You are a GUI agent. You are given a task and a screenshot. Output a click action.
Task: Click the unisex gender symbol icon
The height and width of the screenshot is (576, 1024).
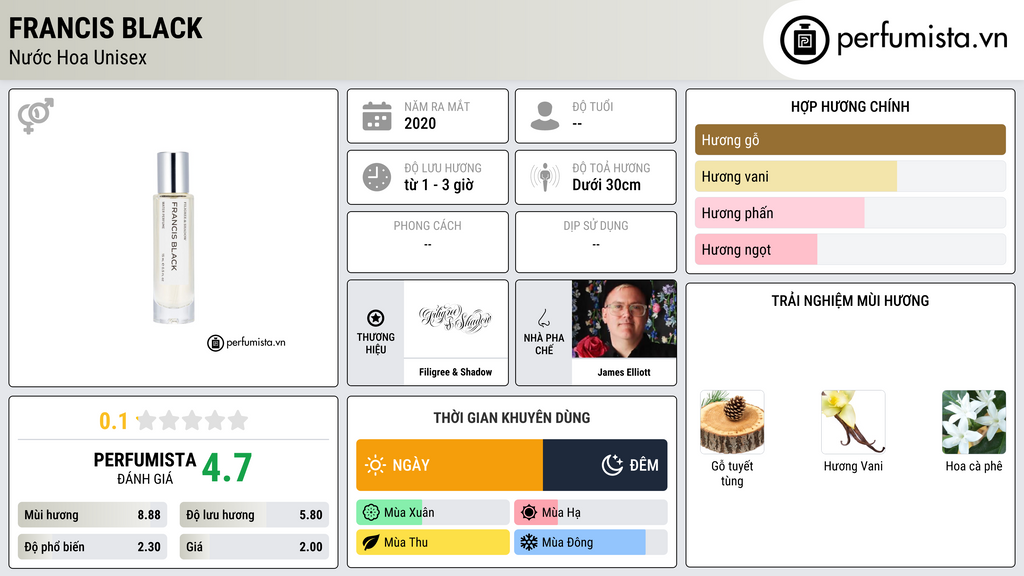pos(35,116)
